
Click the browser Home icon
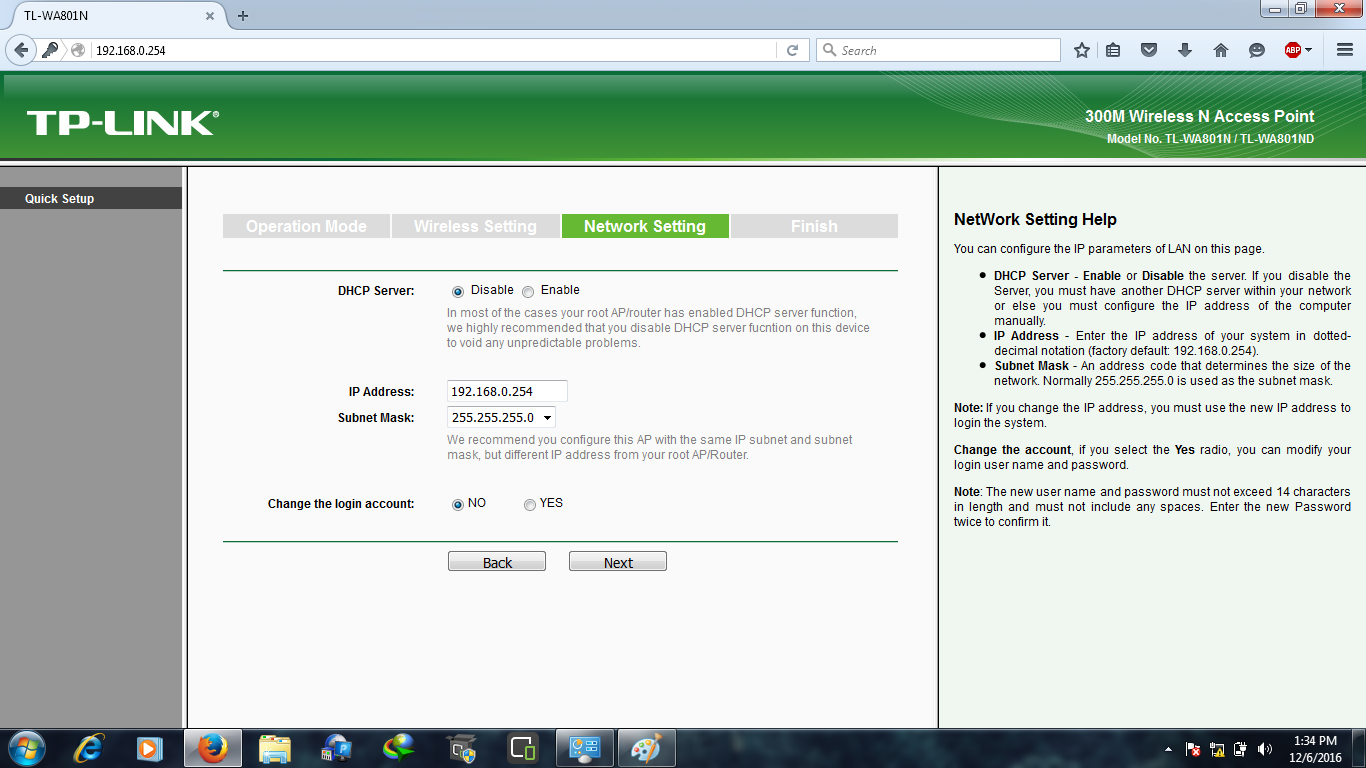(1221, 49)
